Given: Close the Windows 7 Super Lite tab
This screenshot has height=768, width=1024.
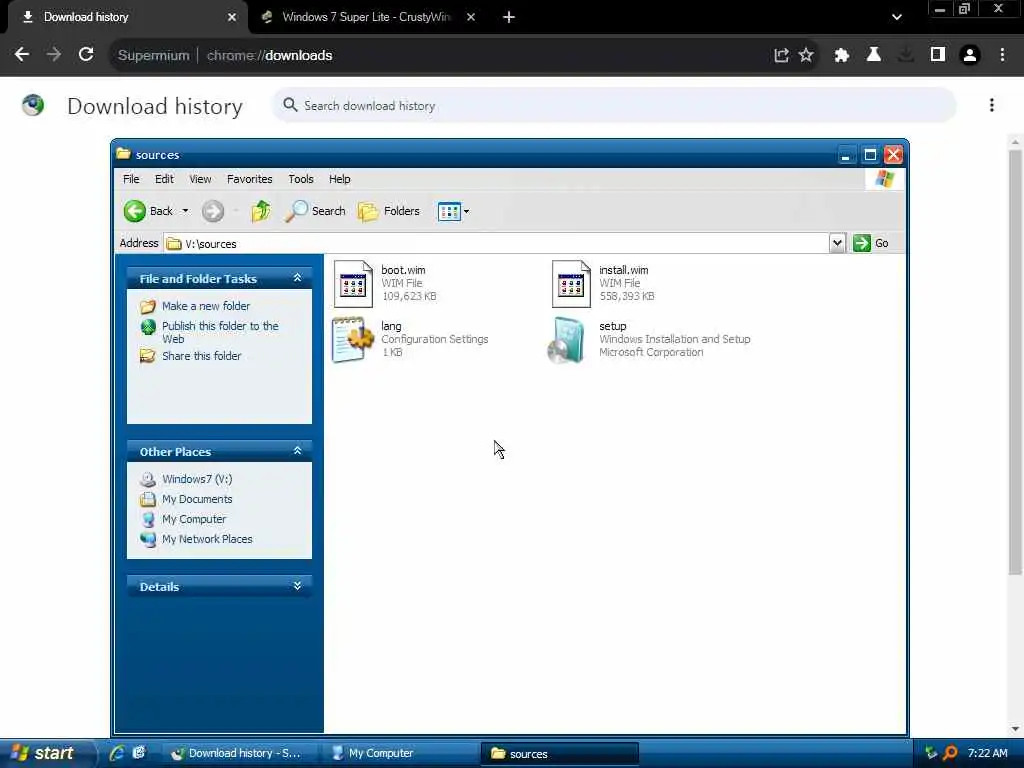Looking at the screenshot, I should 471,17.
